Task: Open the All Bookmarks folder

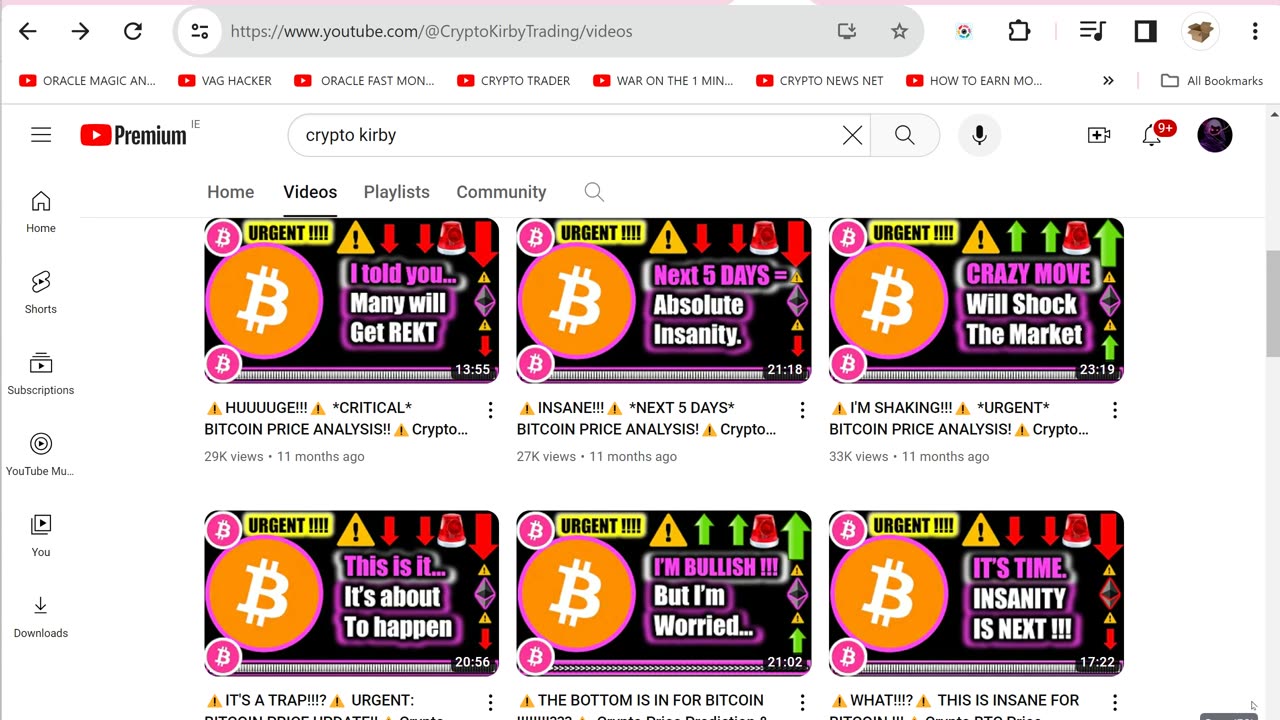Action: tap(1212, 81)
